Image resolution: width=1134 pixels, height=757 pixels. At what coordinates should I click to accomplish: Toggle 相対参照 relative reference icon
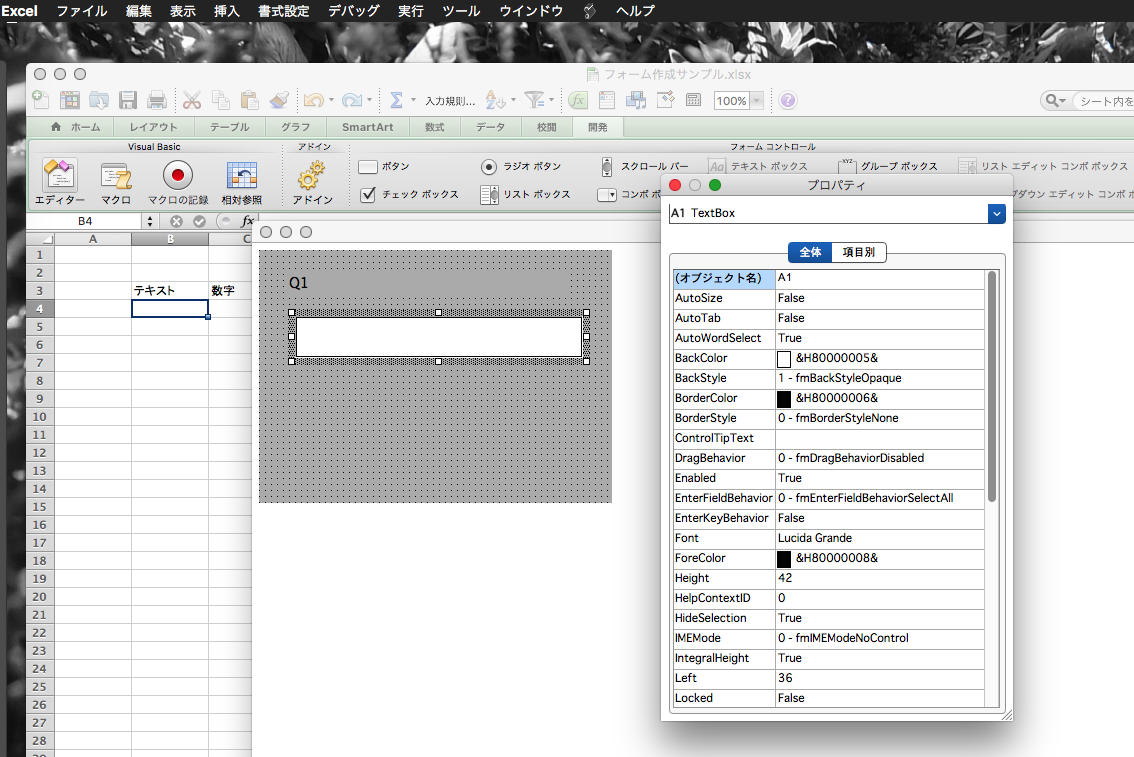(241, 178)
